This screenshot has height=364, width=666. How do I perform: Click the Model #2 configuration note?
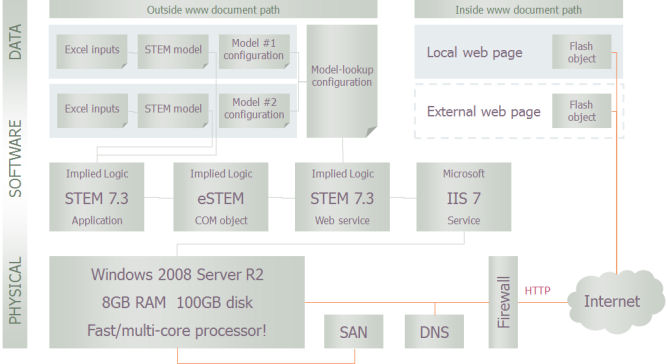click(x=254, y=110)
